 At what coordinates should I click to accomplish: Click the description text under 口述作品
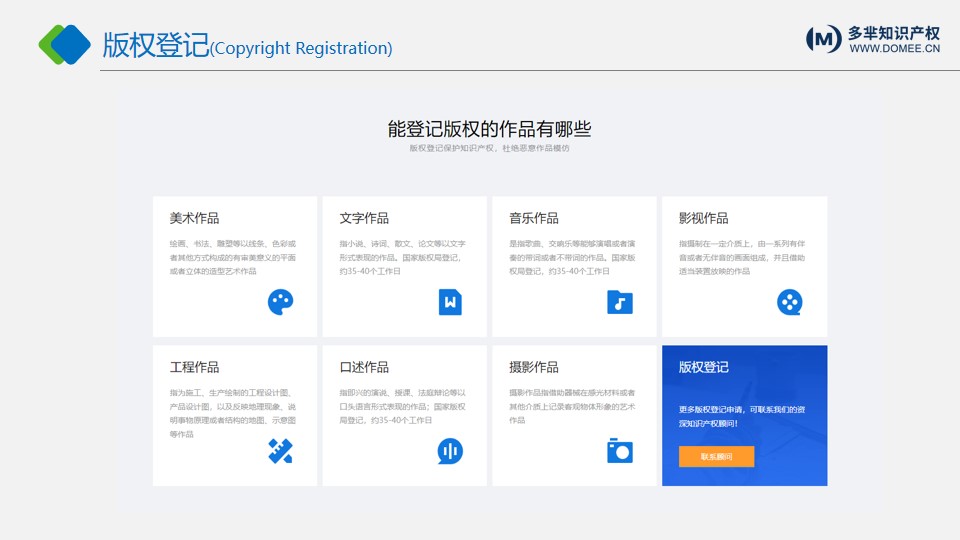(x=402, y=407)
